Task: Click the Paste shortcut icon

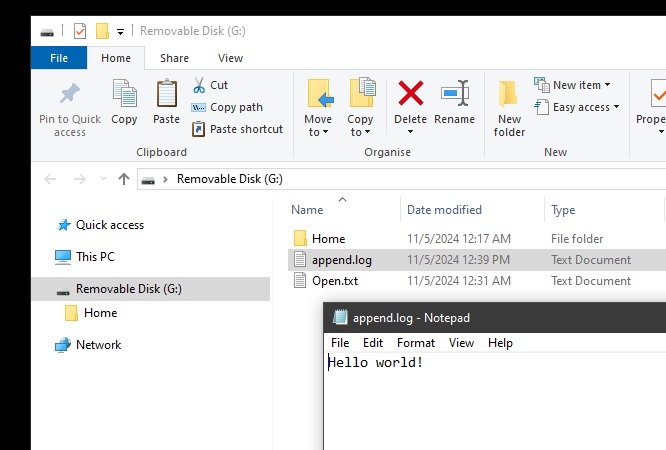Action: 199,129
